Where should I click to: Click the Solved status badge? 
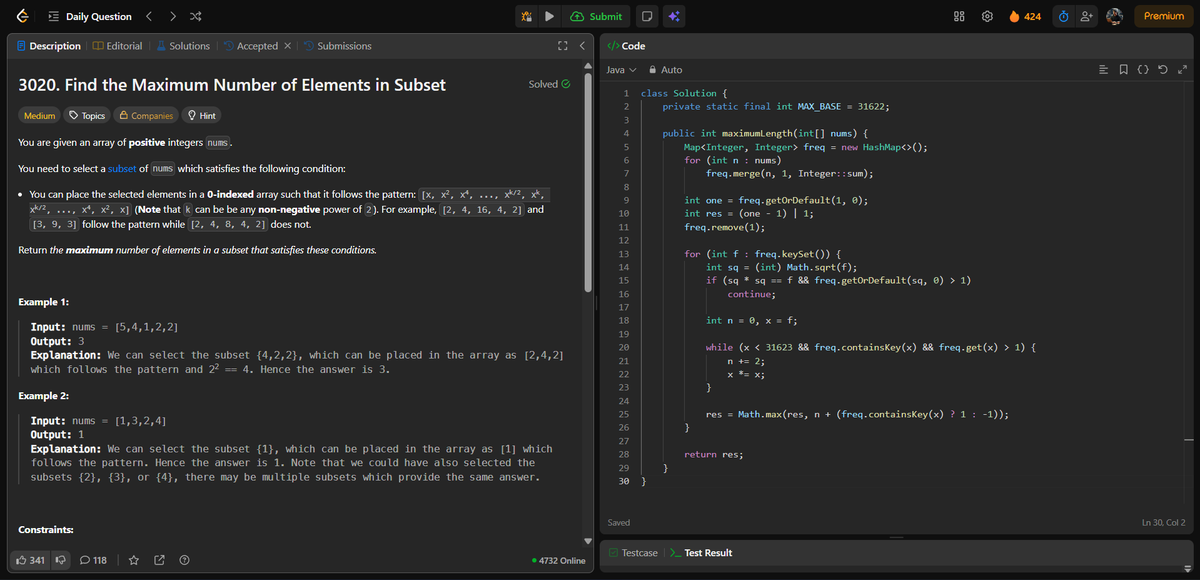click(x=549, y=84)
